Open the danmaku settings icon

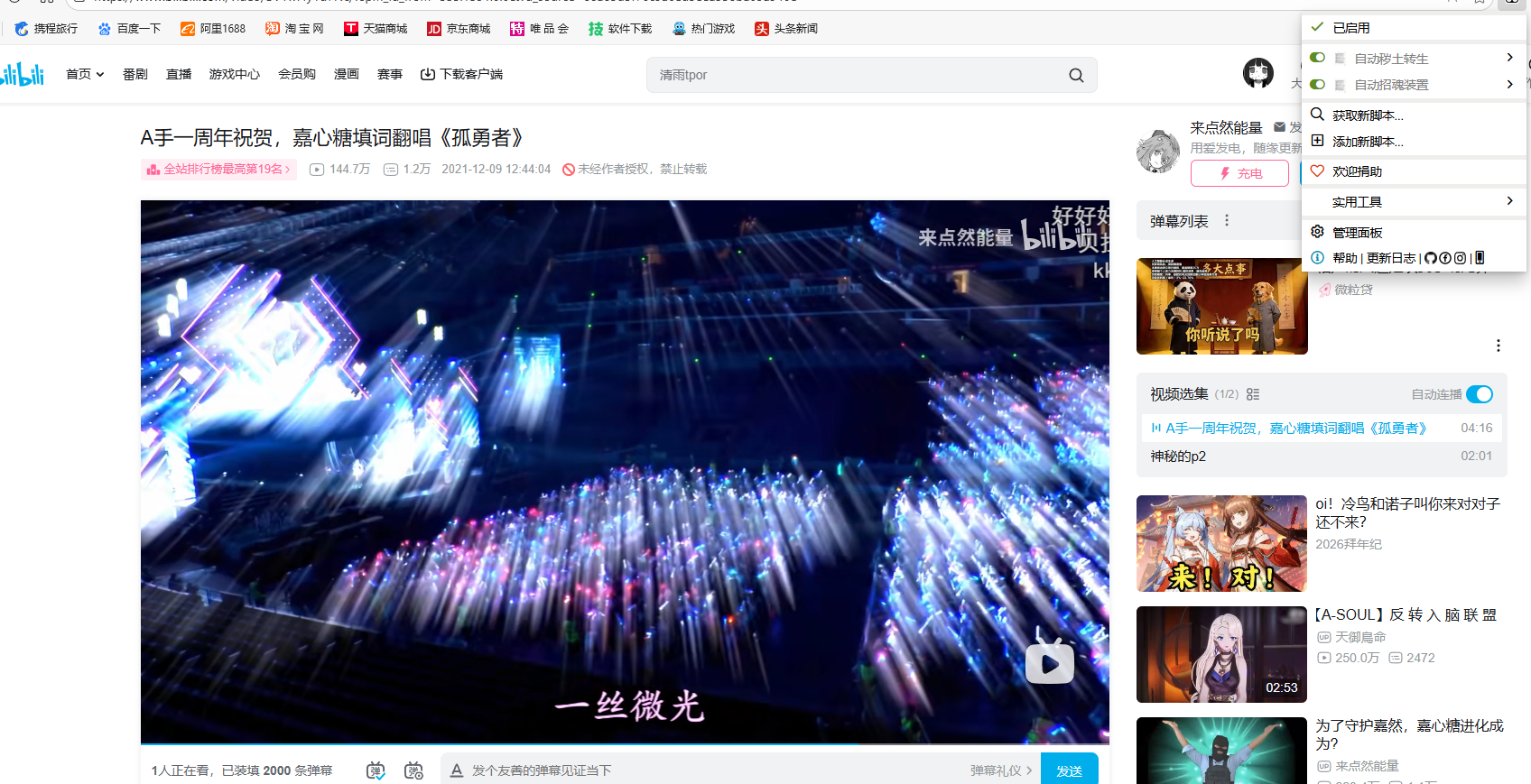(x=413, y=770)
